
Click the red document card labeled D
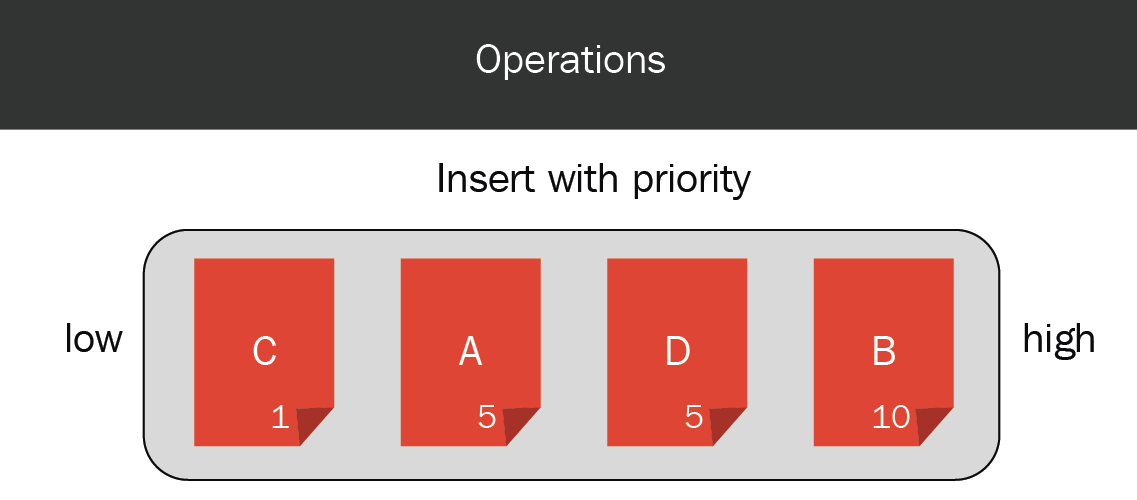coord(677,352)
